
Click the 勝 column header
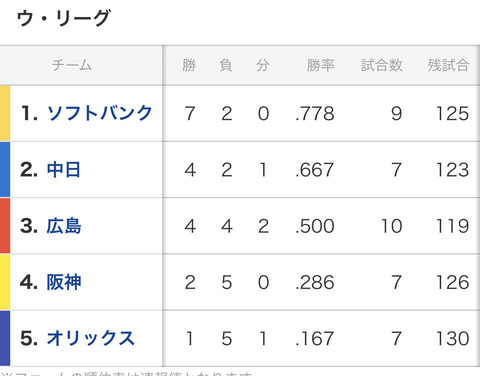189,65
